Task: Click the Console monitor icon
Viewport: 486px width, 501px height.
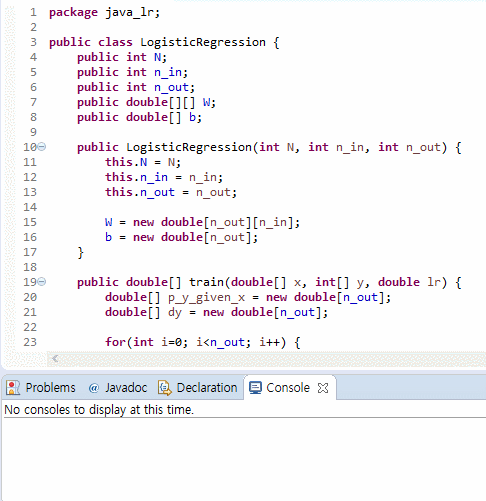Action: click(x=256, y=388)
